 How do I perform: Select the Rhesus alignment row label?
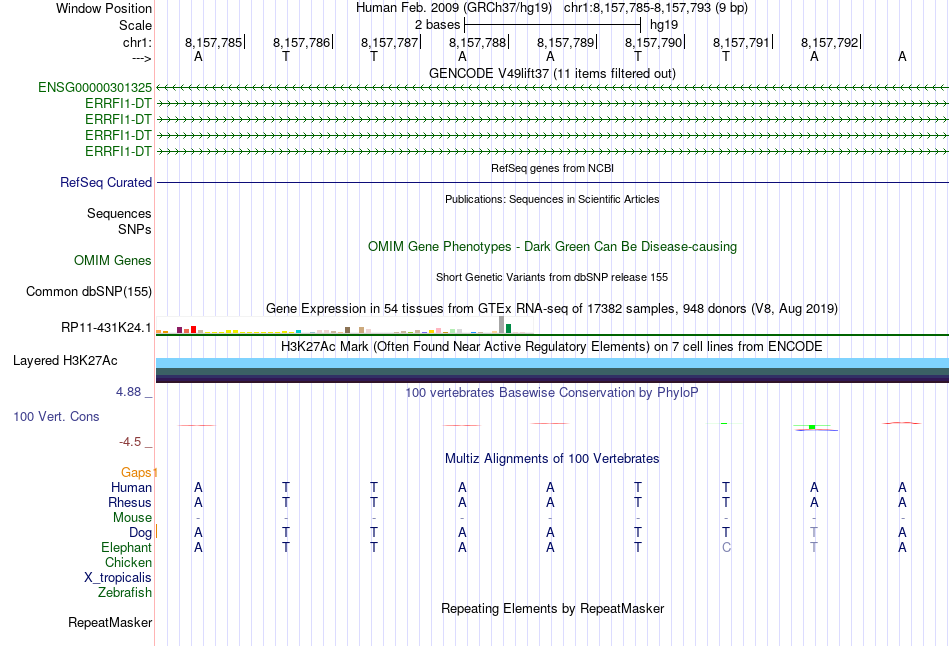(x=130, y=502)
